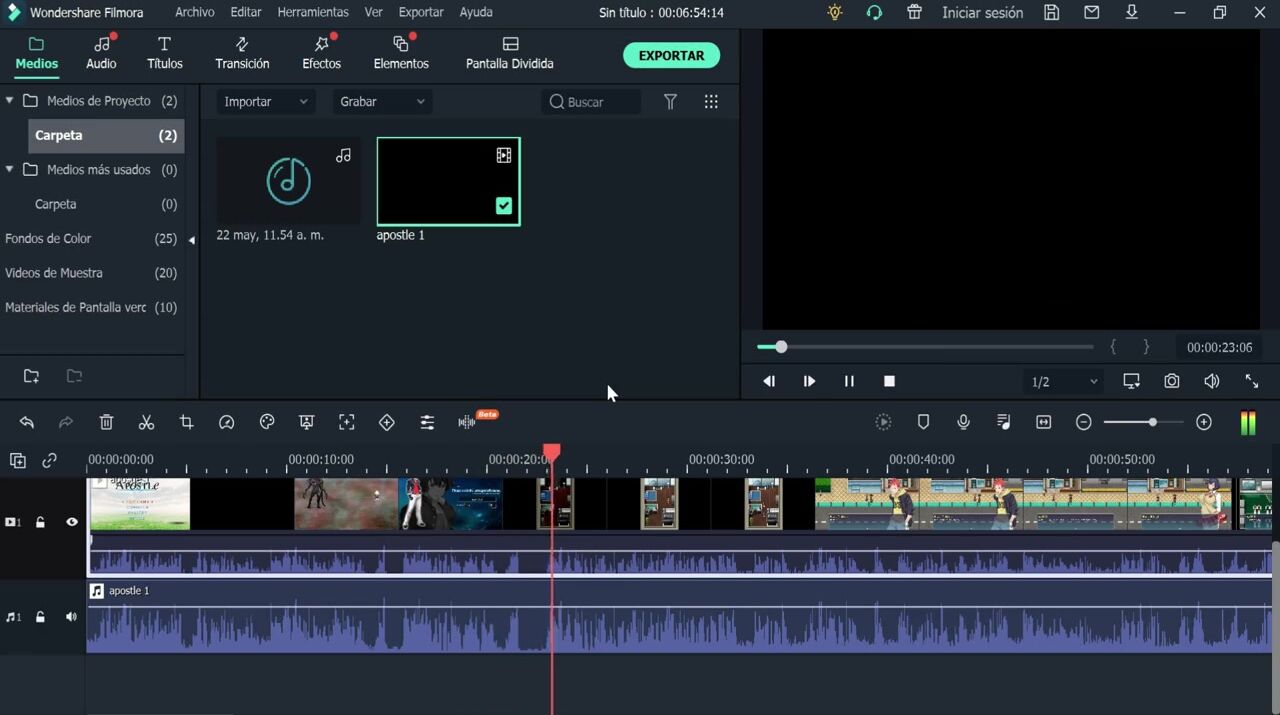Click the lightbulb tips icon in title bar

[x=835, y=13]
